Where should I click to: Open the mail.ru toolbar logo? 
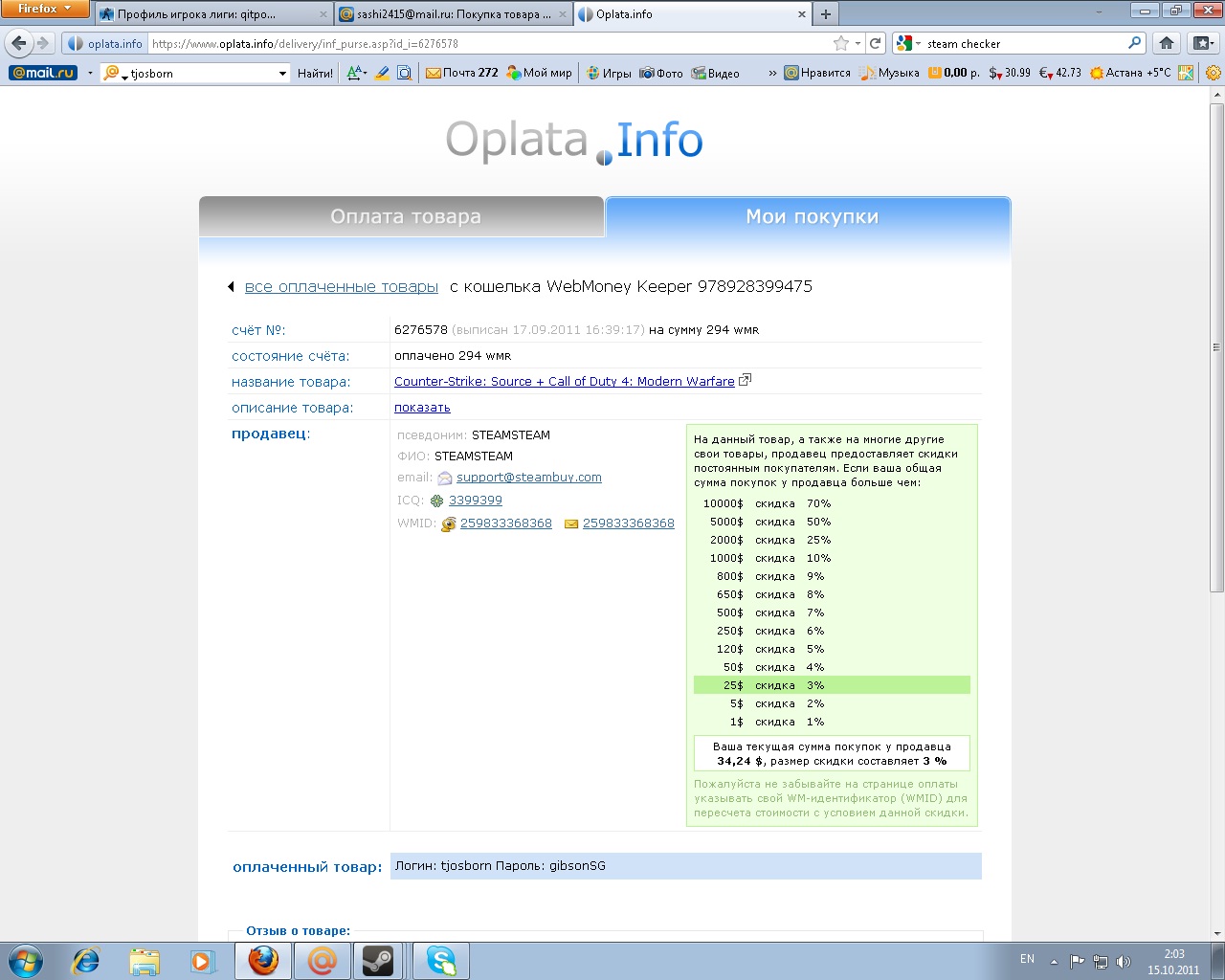(x=42, y=73)
